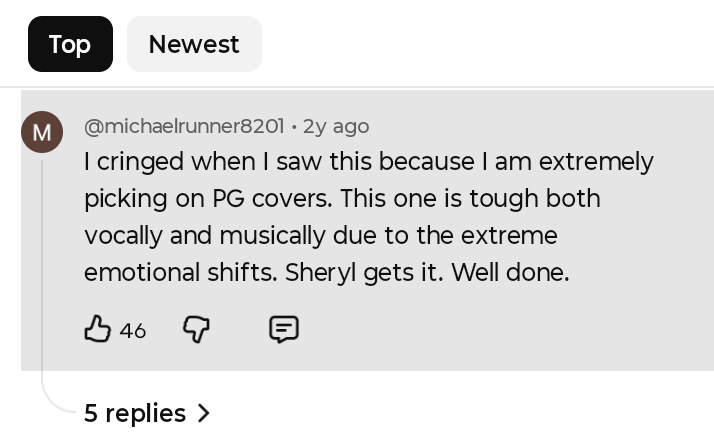Open @michaelrunner8201 channel link

(184, 126)
